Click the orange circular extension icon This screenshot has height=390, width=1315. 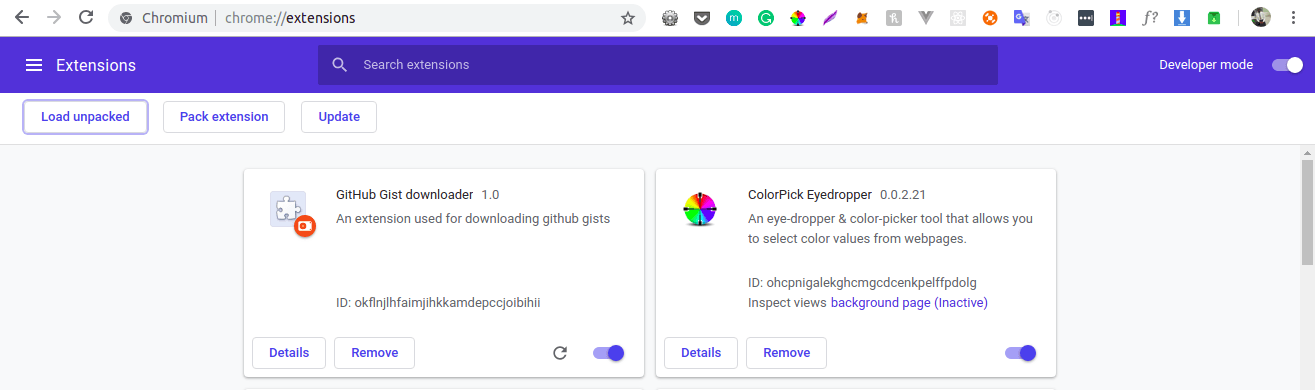(990, 18)
